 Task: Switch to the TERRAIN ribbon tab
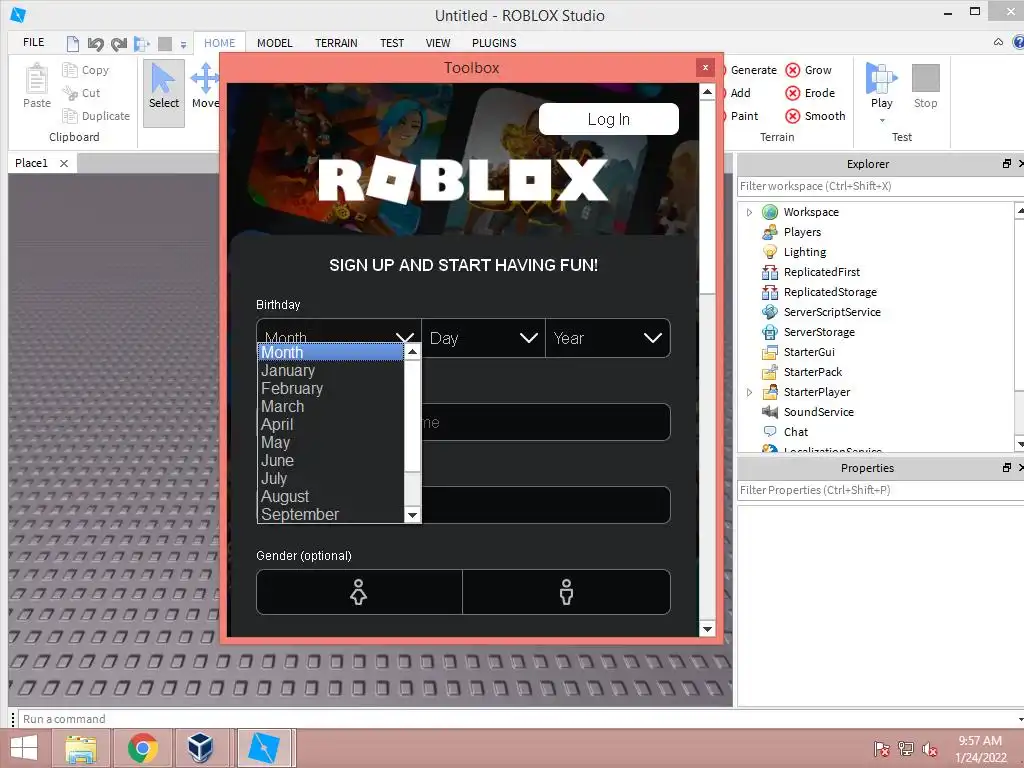tap(336, 43)
